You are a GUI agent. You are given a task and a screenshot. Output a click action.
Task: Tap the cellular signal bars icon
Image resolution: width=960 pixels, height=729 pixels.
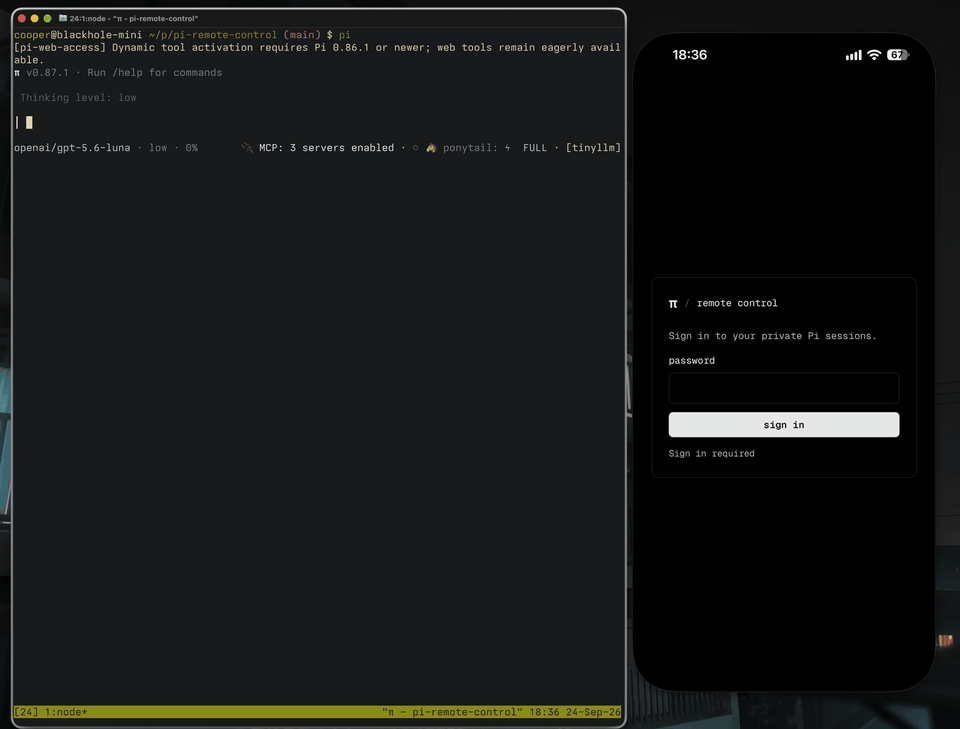[853, 56]
